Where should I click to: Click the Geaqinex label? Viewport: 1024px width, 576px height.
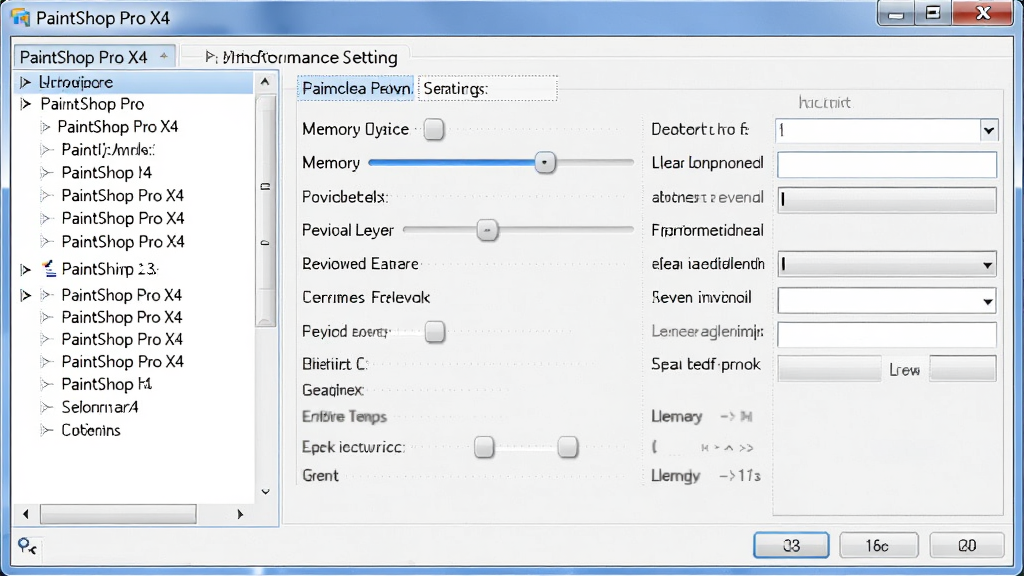pyautogui.click(x=332, y=391)
